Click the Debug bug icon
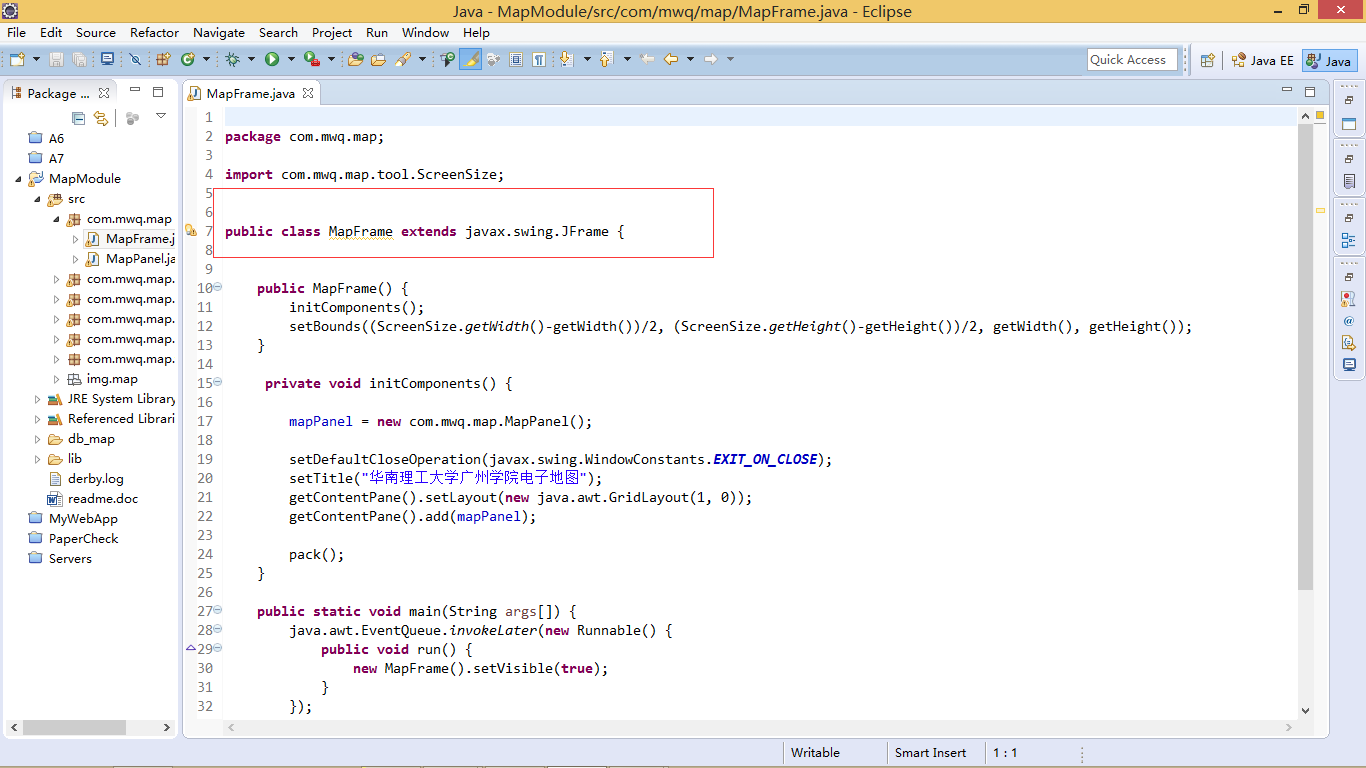 coord(232,60)
